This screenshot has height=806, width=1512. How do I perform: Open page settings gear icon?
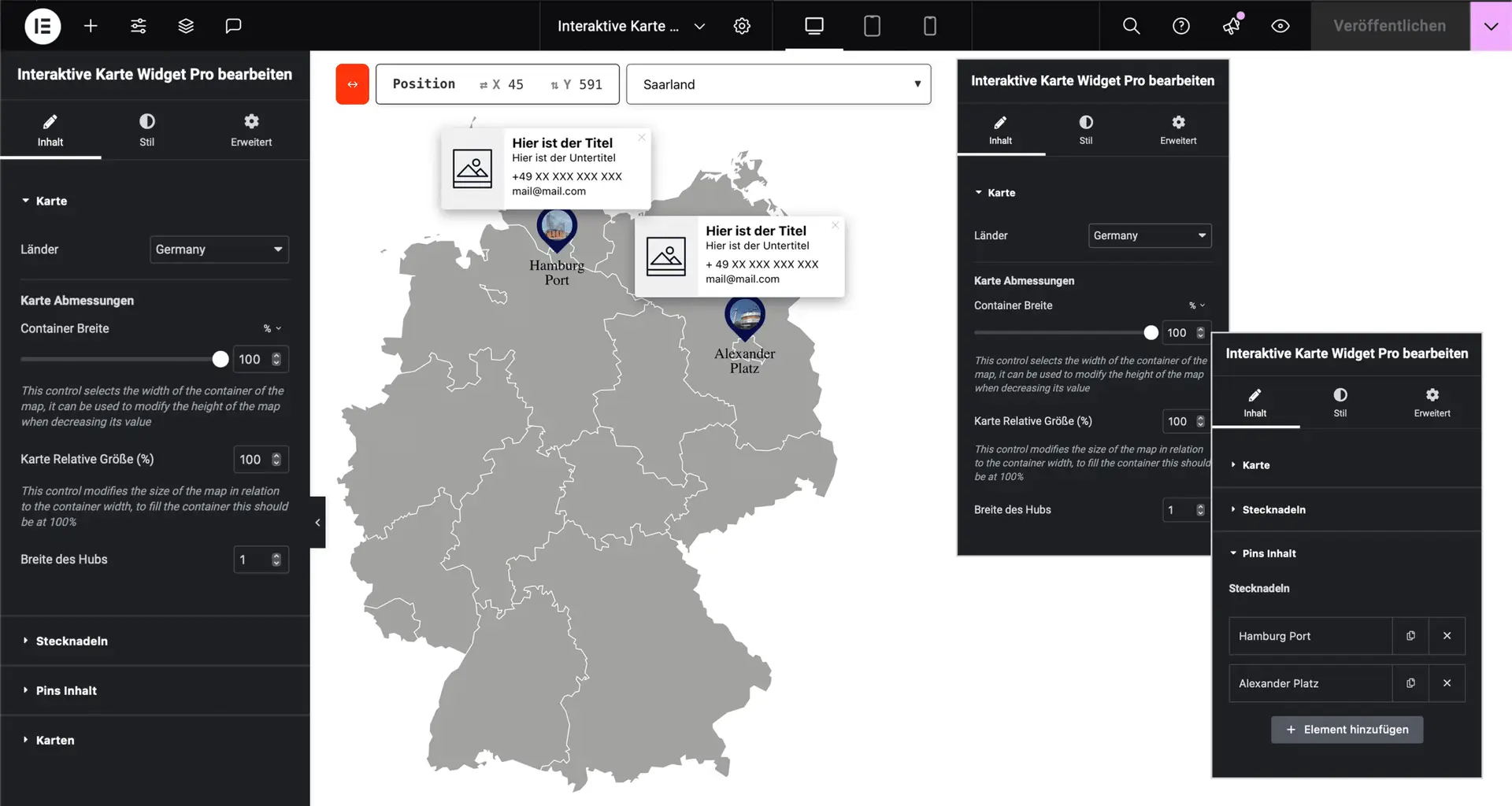[742, 26]
